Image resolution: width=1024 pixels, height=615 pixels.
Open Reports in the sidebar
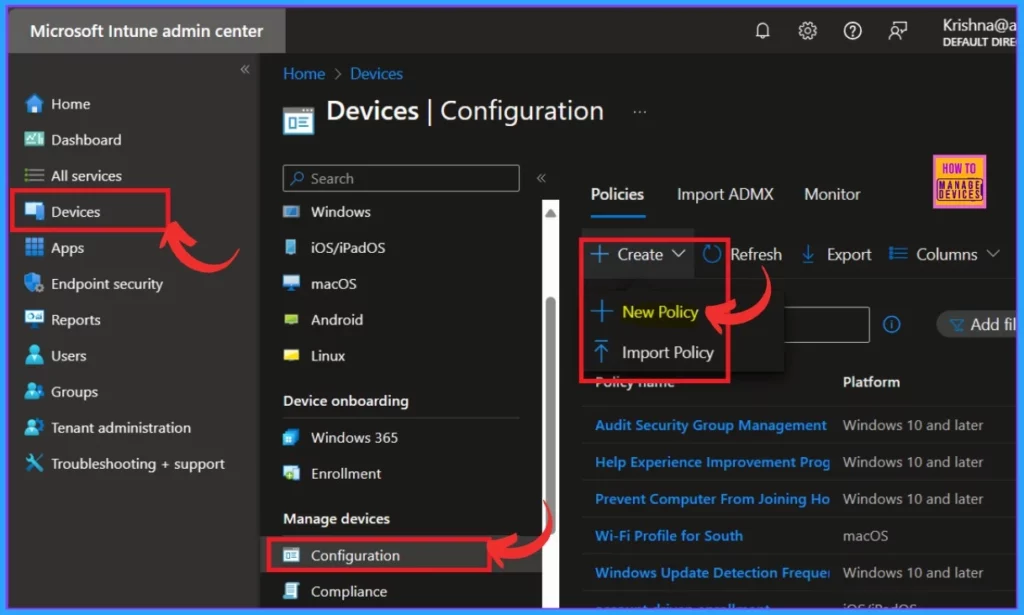[x=76, y=320]
